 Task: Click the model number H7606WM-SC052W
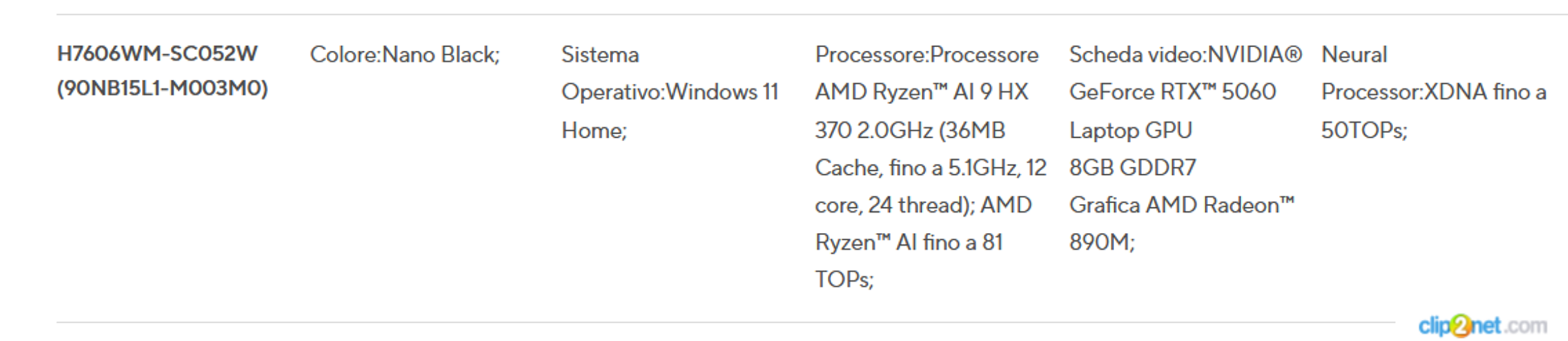tap(157, 54)
